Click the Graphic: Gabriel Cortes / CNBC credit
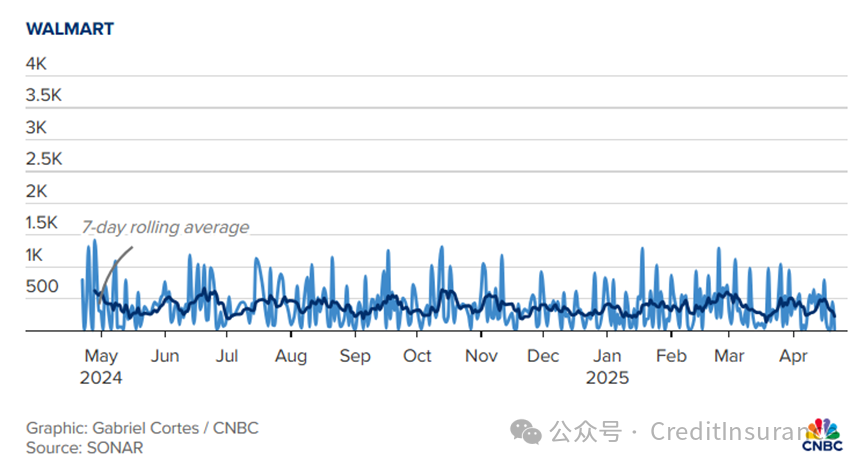Screen dimensions: 865x466 pos(142,428)
